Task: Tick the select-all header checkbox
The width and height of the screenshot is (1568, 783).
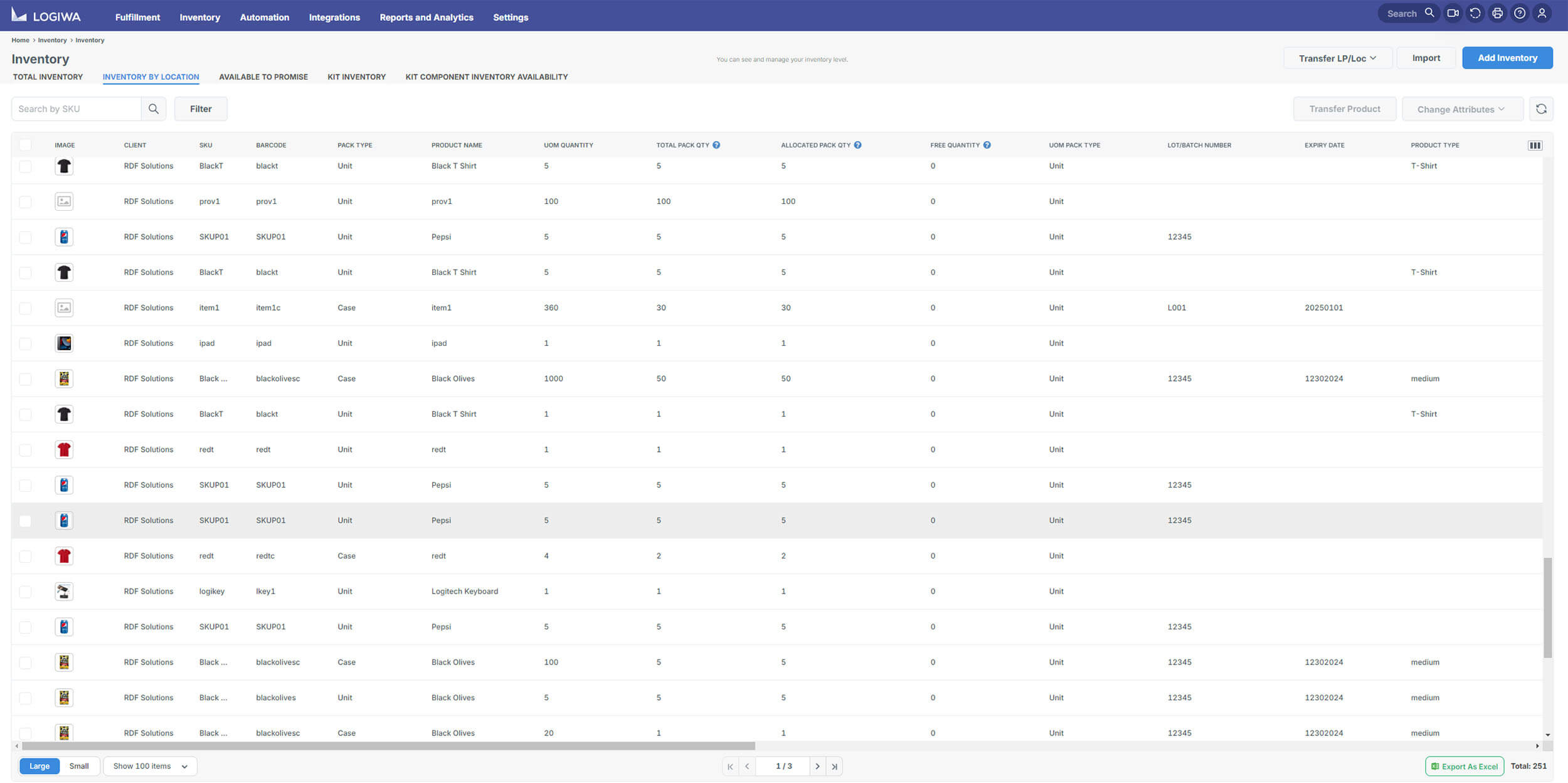Action: (25, 146)
